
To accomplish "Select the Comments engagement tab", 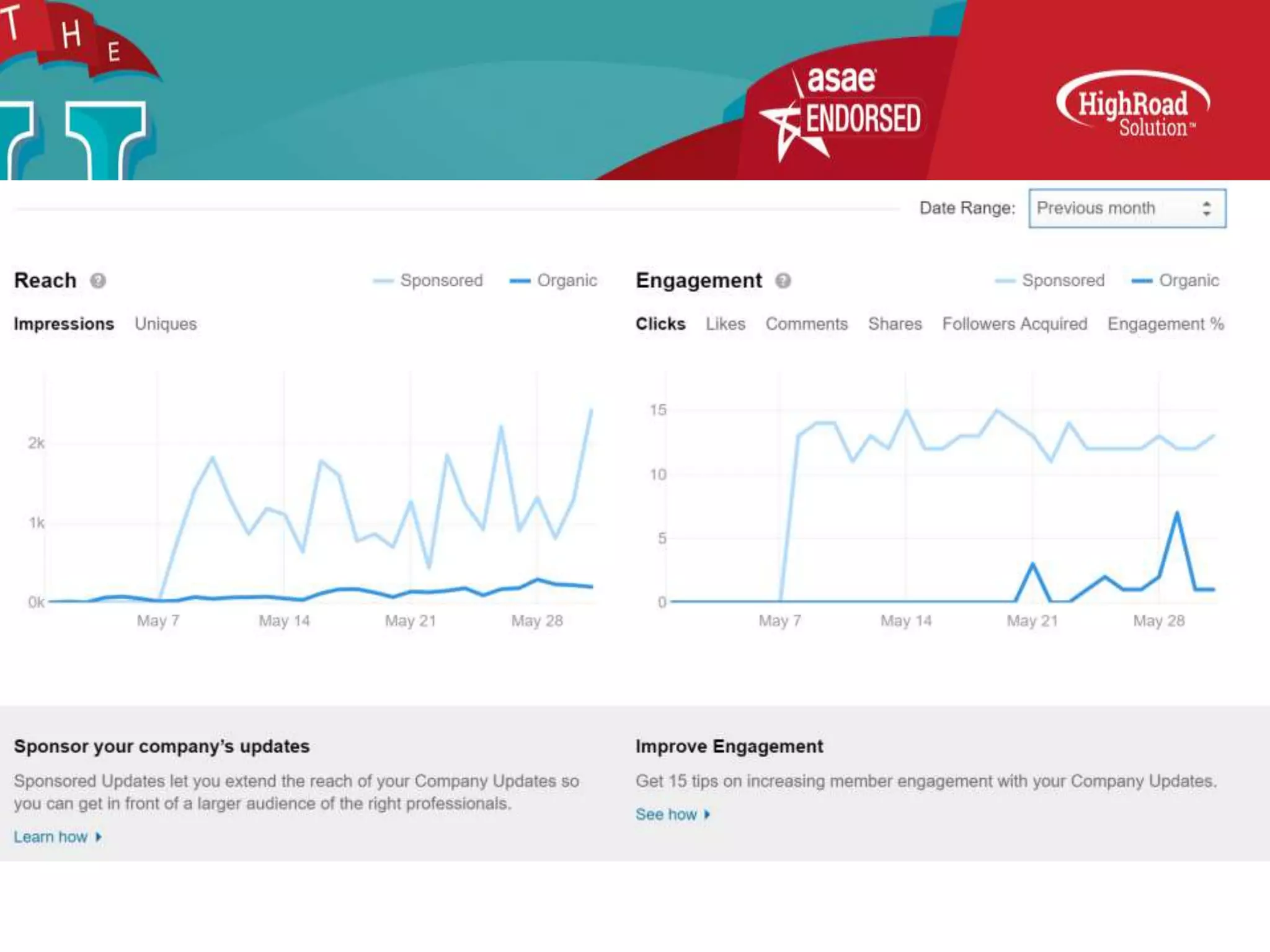I will click(806, 324).
